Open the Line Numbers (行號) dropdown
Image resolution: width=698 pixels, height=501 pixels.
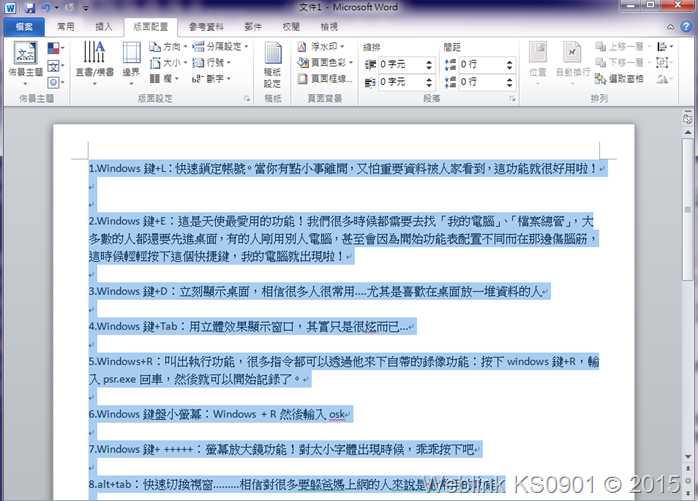(x=212, y=63)
